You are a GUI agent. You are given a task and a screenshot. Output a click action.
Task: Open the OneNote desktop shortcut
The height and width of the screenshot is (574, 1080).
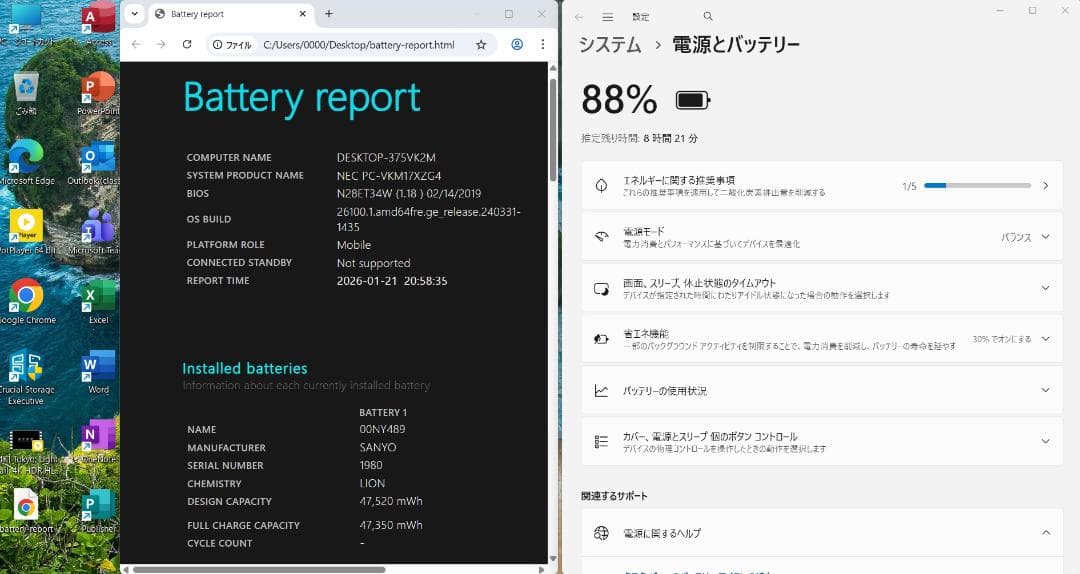[x=98, y=442]
